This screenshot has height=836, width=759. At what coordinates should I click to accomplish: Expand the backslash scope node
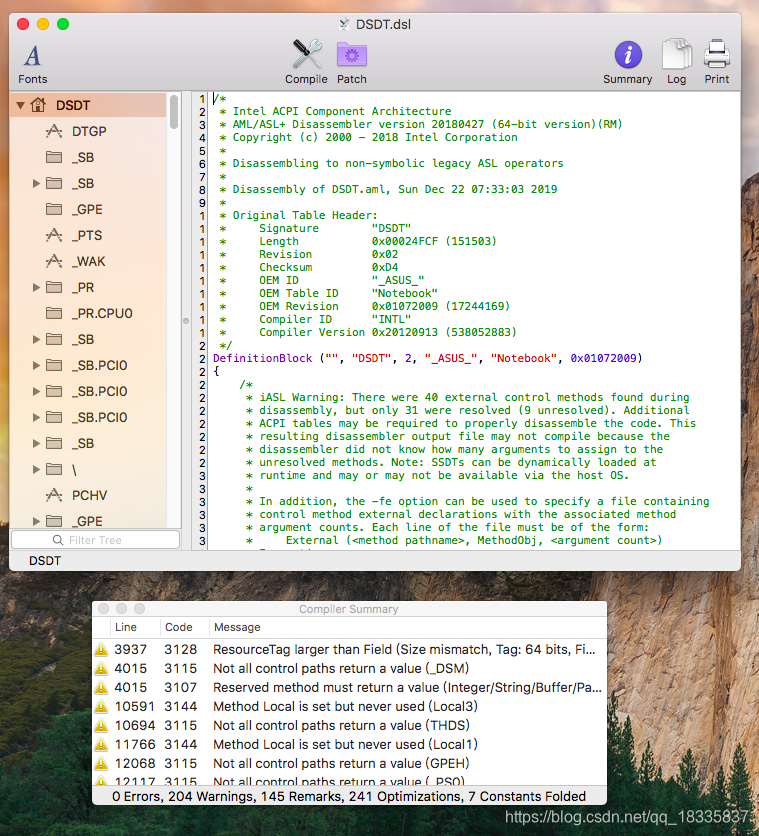tap(36, 469)
